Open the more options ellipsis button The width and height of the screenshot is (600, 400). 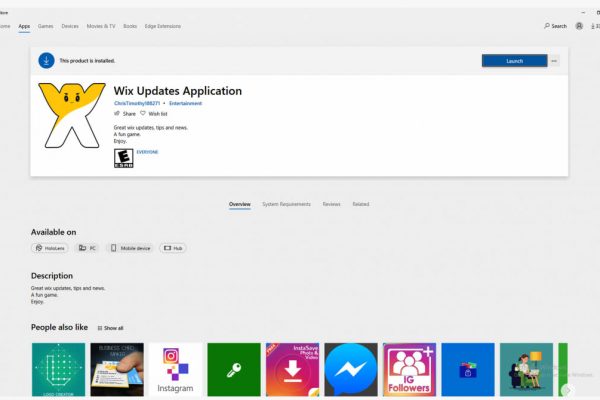(554, 61)
